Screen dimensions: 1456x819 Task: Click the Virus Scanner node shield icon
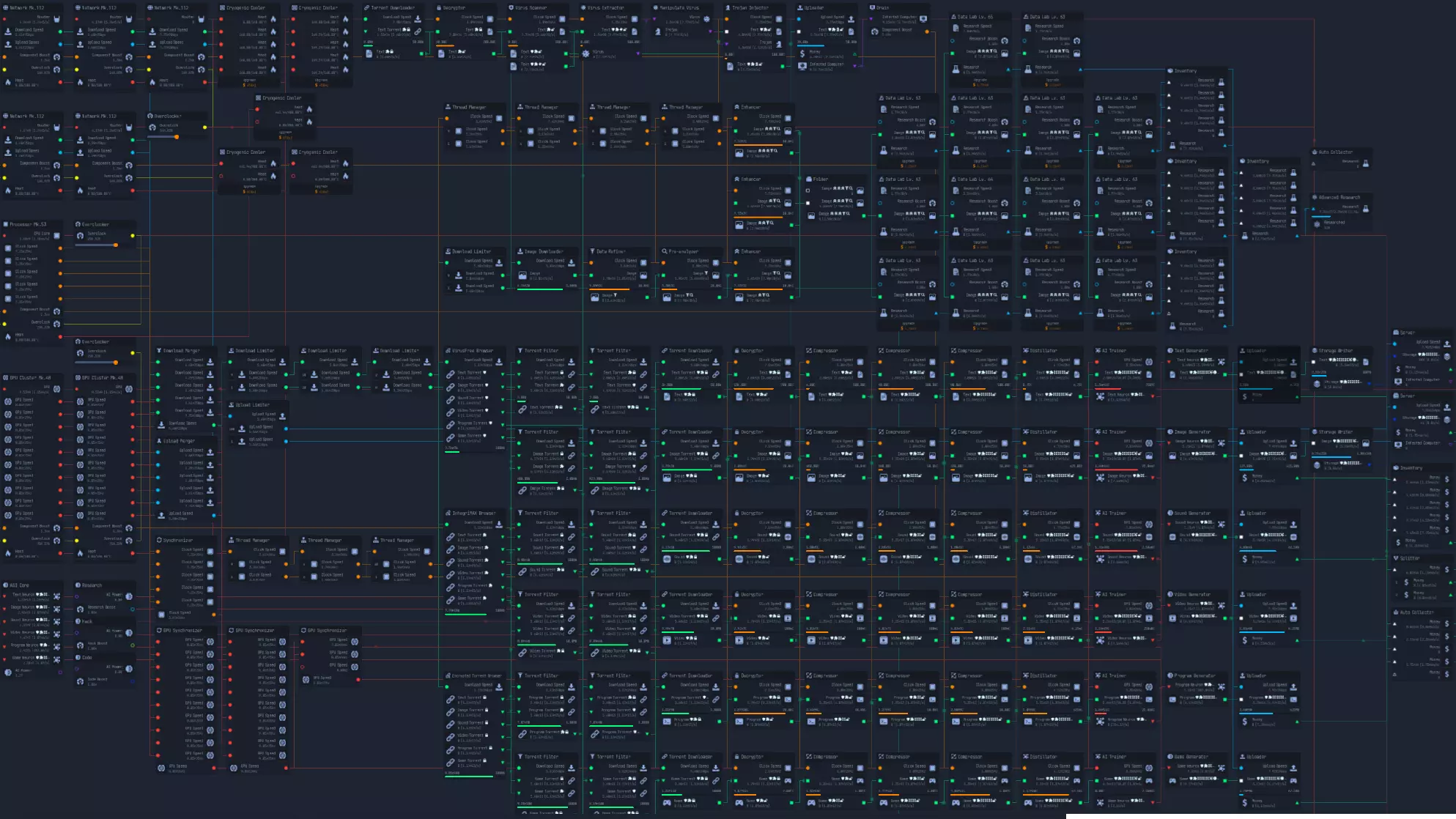tap(511, 8)
